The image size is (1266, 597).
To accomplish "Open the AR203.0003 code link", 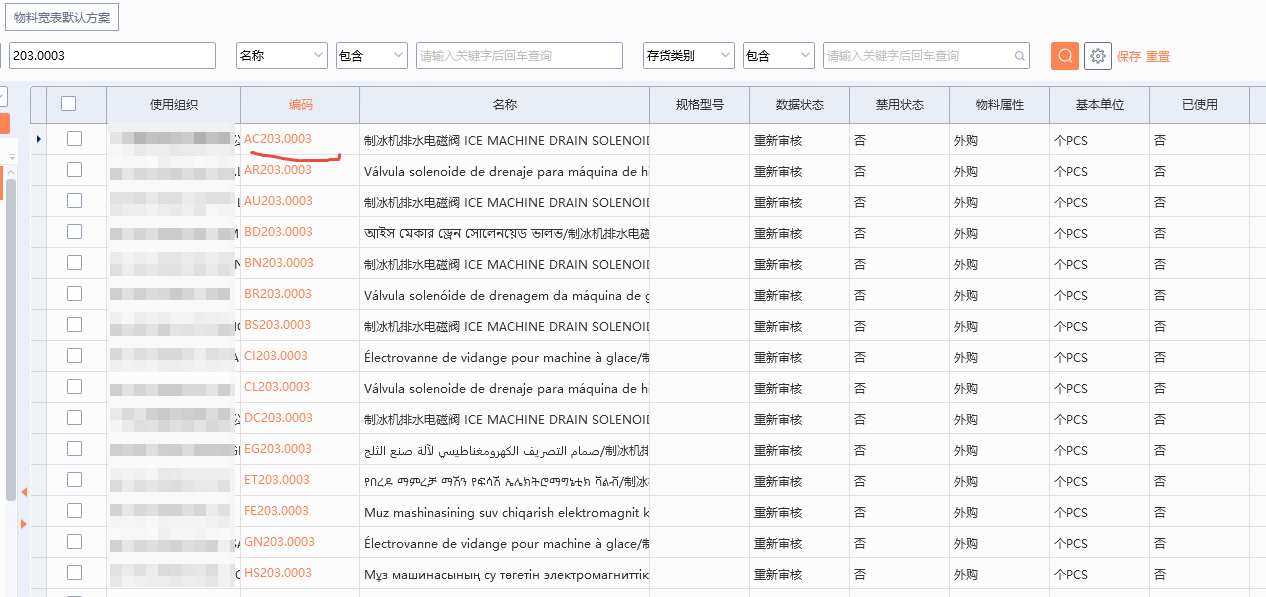I will pos(278,170).
